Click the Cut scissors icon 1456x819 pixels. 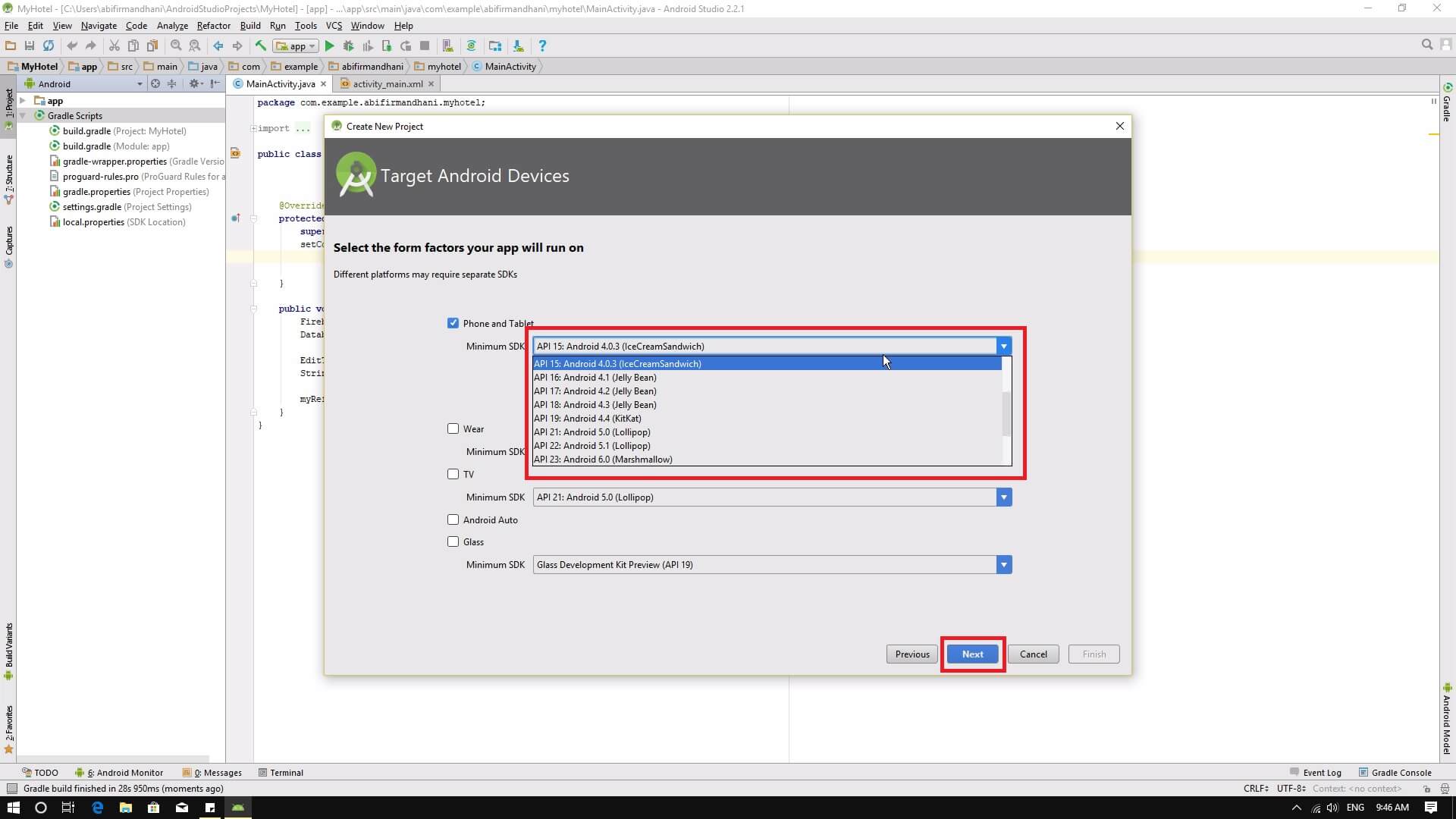tap(114, 46)
